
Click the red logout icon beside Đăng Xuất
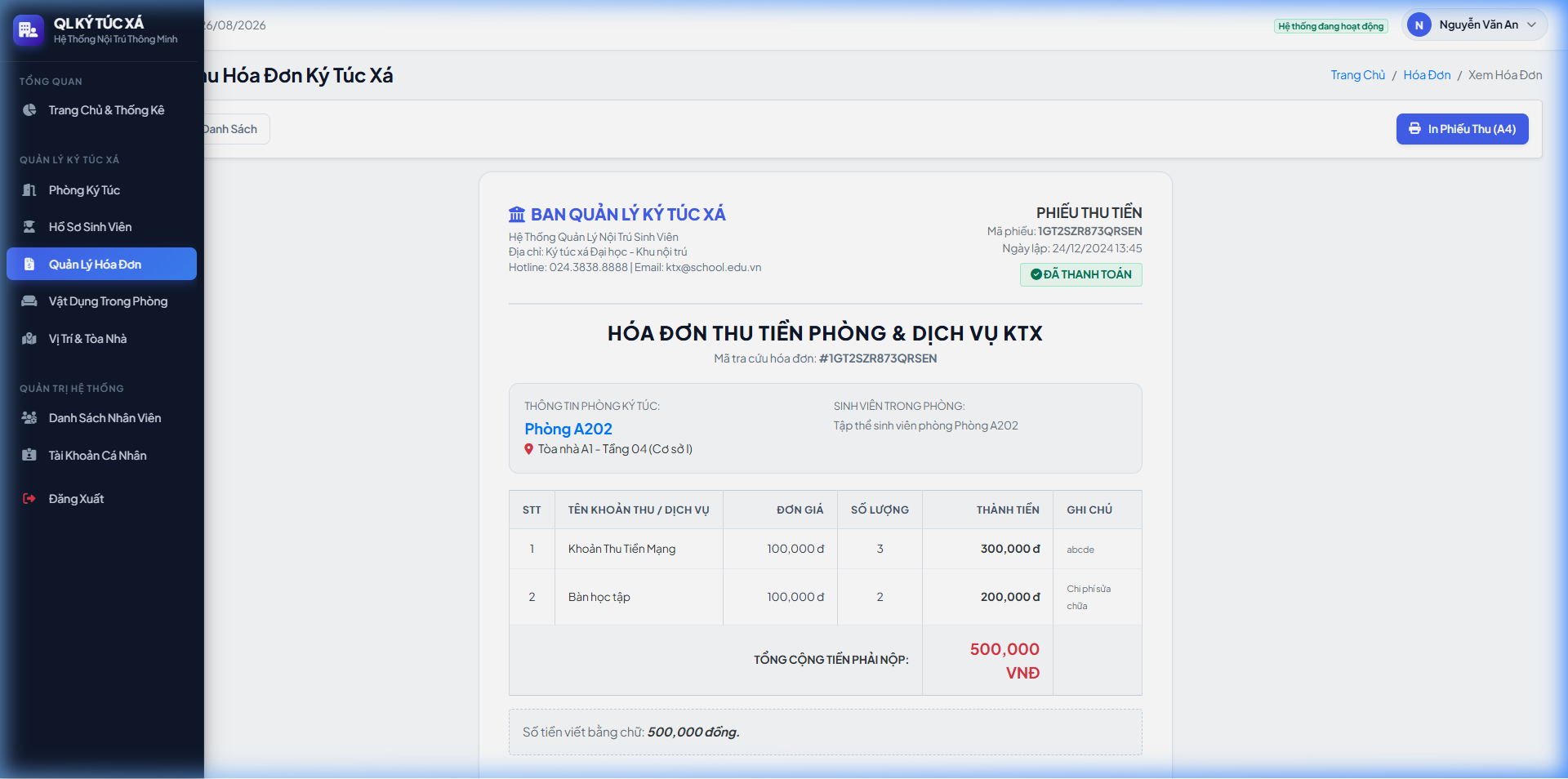point(29,499)
